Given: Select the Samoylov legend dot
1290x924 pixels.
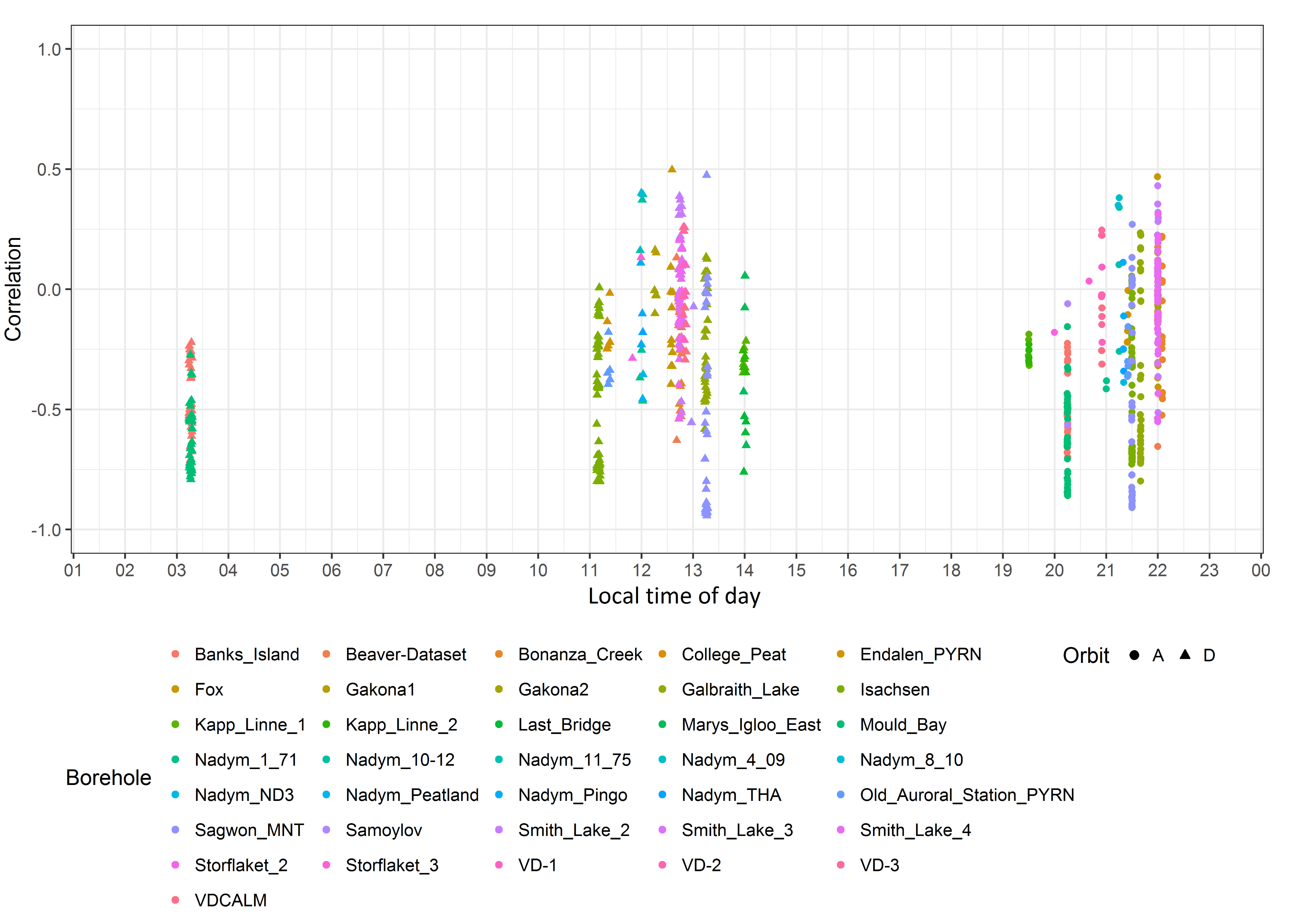Looking at the screenshot, I should pos(326,830).
